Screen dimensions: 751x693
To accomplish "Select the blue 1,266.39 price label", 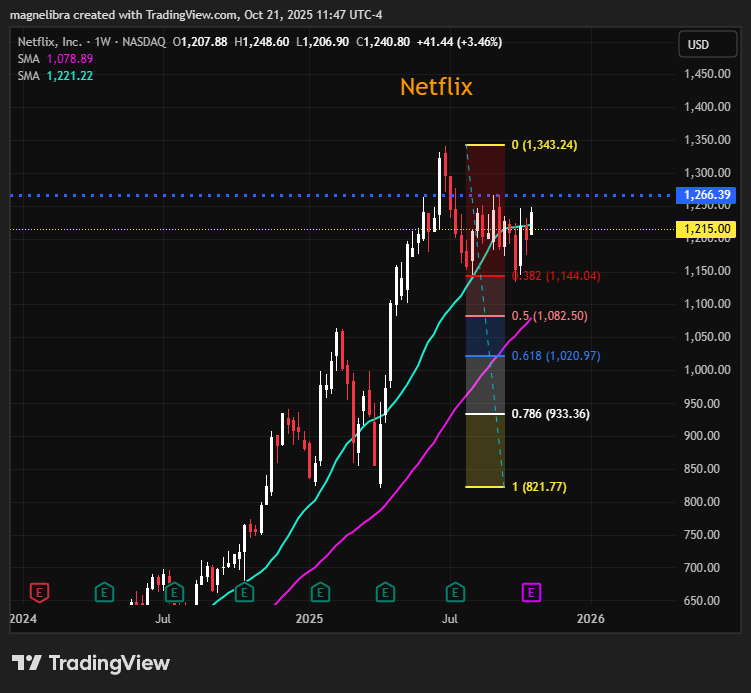I will pos(706,195).
